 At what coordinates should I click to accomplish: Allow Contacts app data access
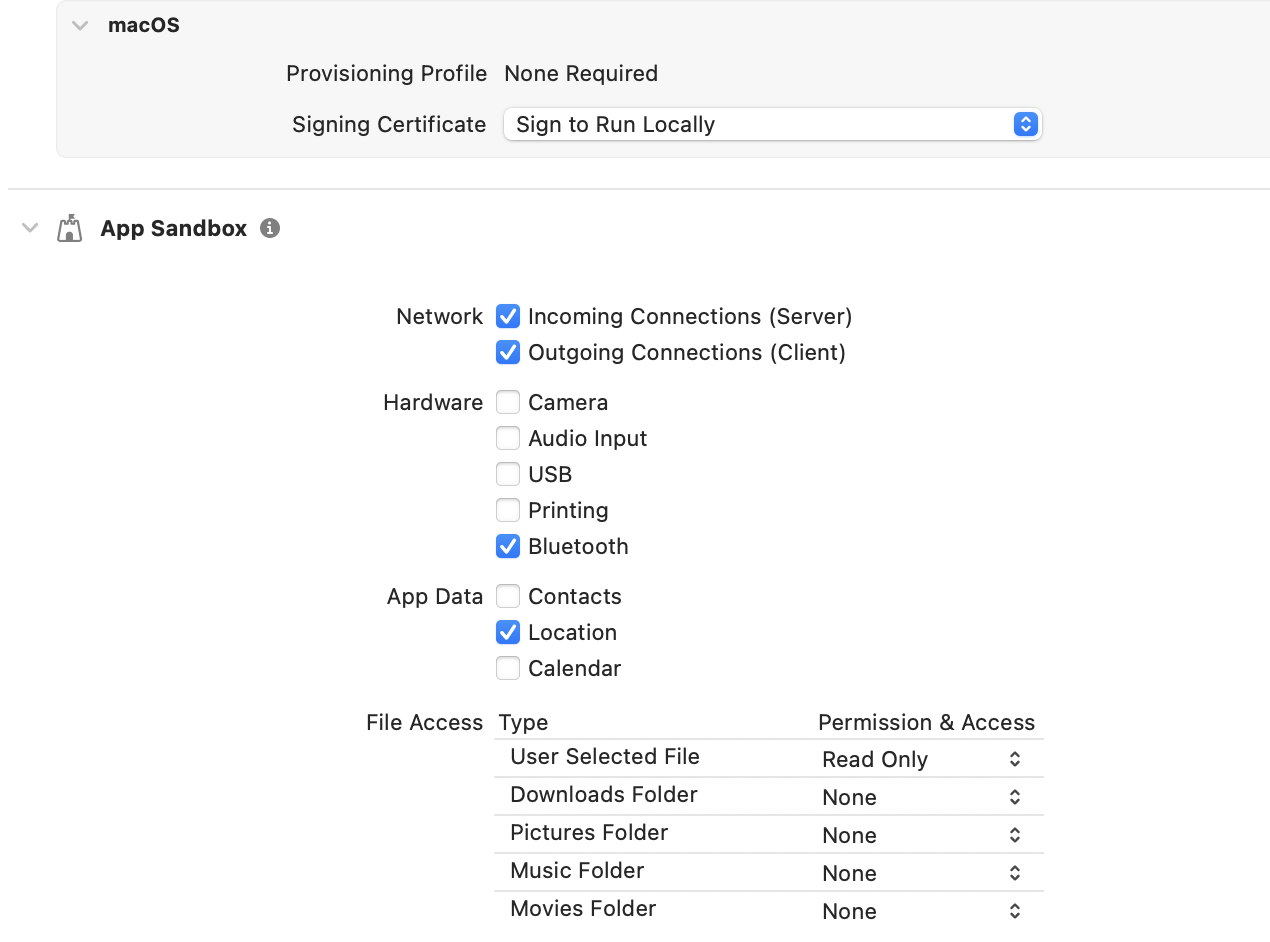click(508, 596)
